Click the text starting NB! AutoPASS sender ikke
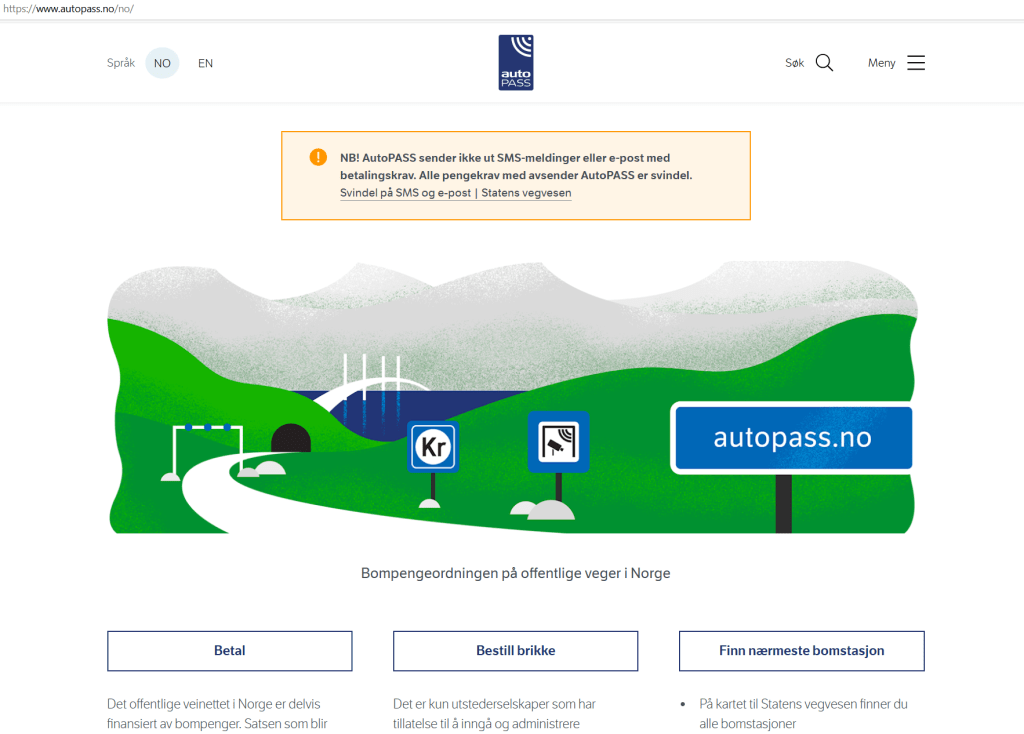This screenshot has width=1024, height=734. coord(516,167)
